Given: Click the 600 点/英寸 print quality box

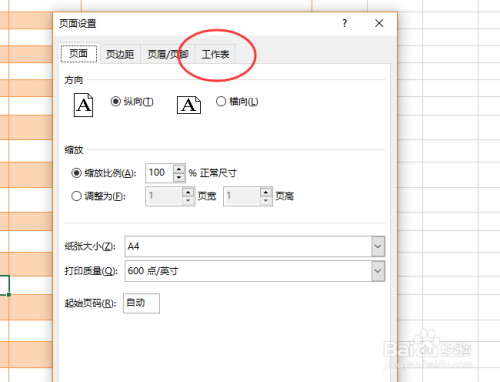Looking at the screenshot, I should point(255,271).
